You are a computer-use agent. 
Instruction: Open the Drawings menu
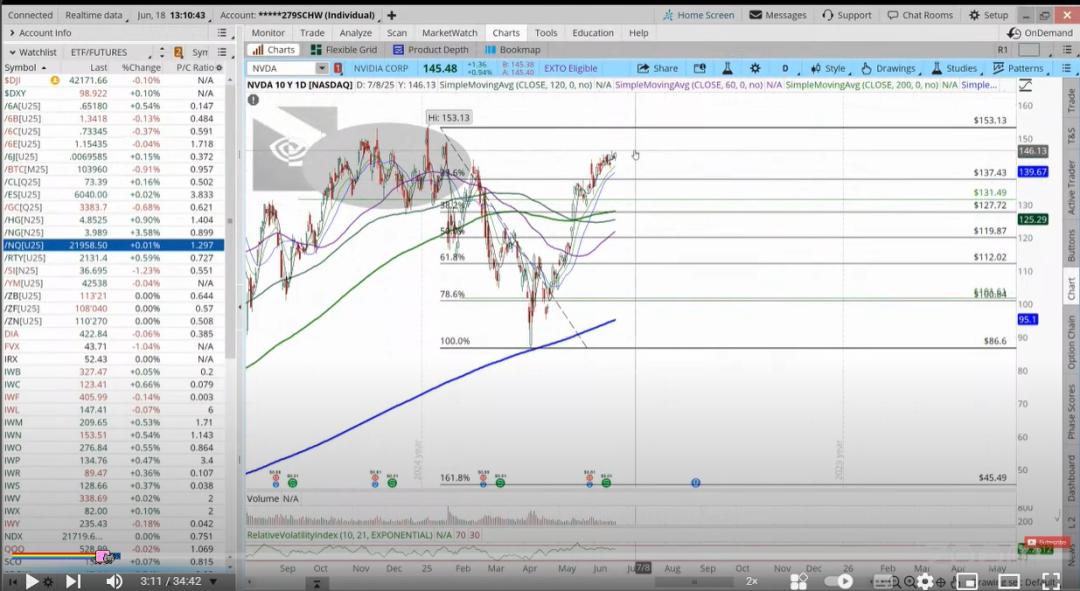click(889, 68)
